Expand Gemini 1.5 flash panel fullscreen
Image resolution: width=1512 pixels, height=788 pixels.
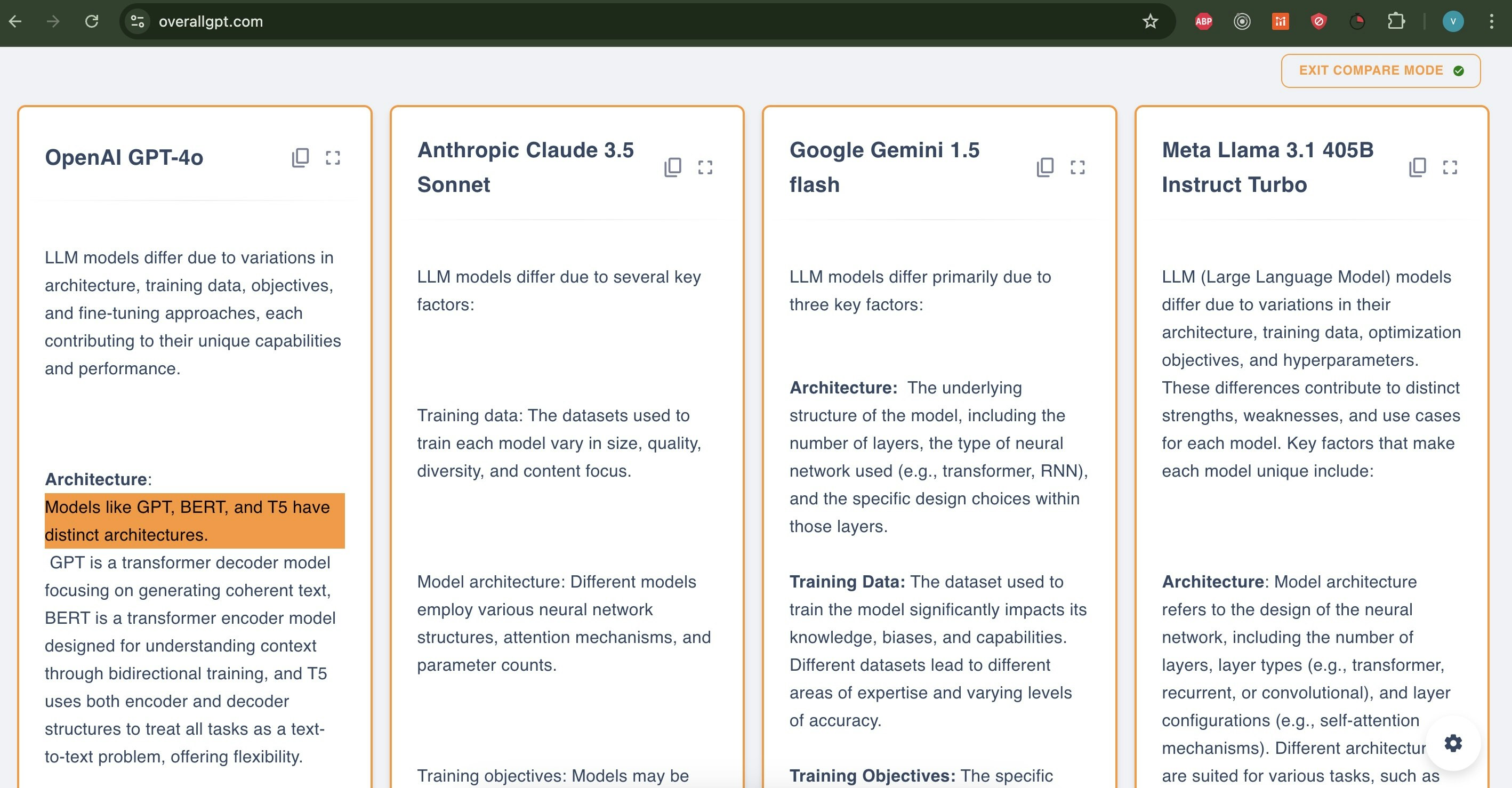(1077, 167)
